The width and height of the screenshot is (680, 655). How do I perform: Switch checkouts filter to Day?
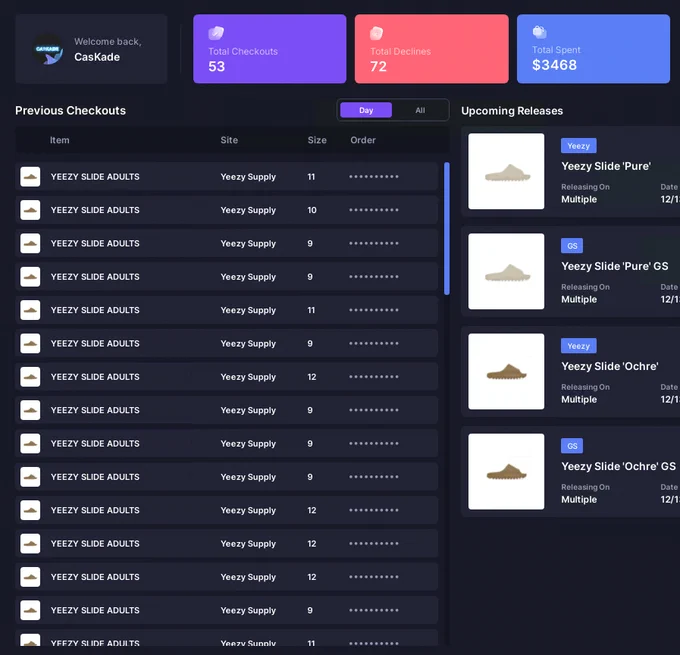366,110
